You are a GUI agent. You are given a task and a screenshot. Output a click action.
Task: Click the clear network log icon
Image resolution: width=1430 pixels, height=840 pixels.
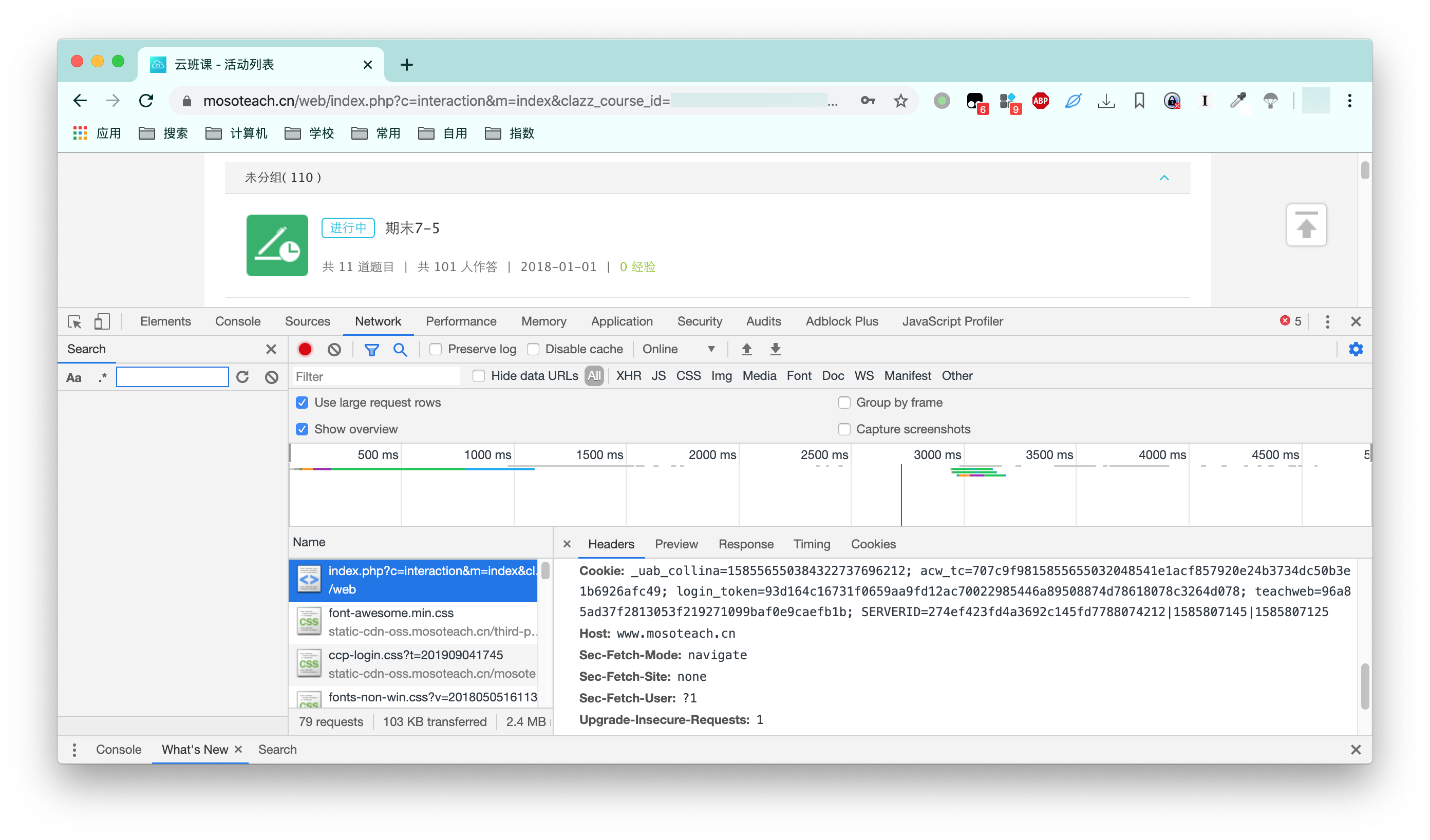point(334,349)
